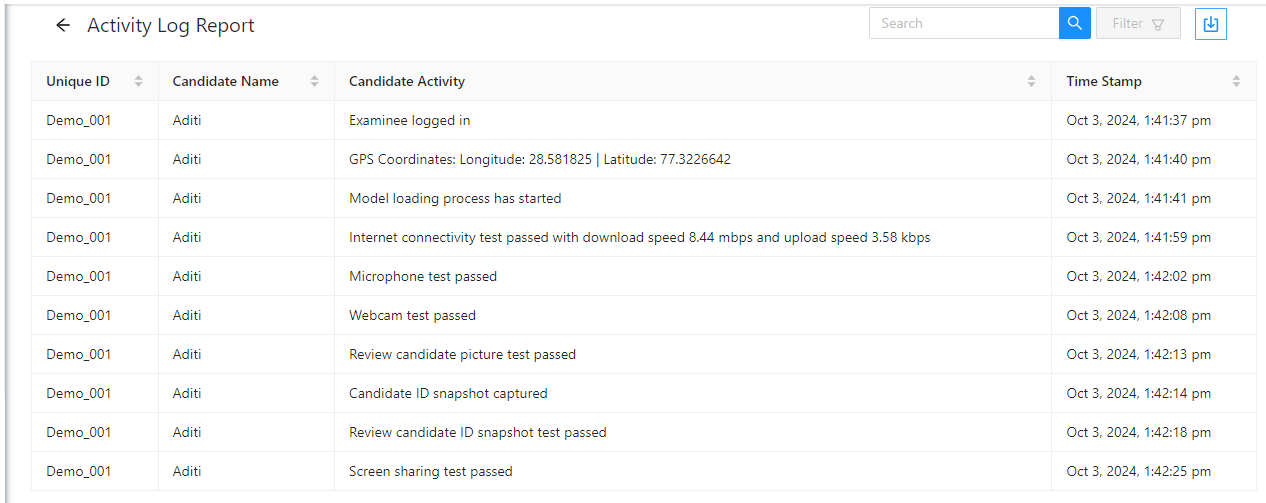Sort by Time Stamp column arrows
The image size is (1266, 503).
coord(1236,81)
